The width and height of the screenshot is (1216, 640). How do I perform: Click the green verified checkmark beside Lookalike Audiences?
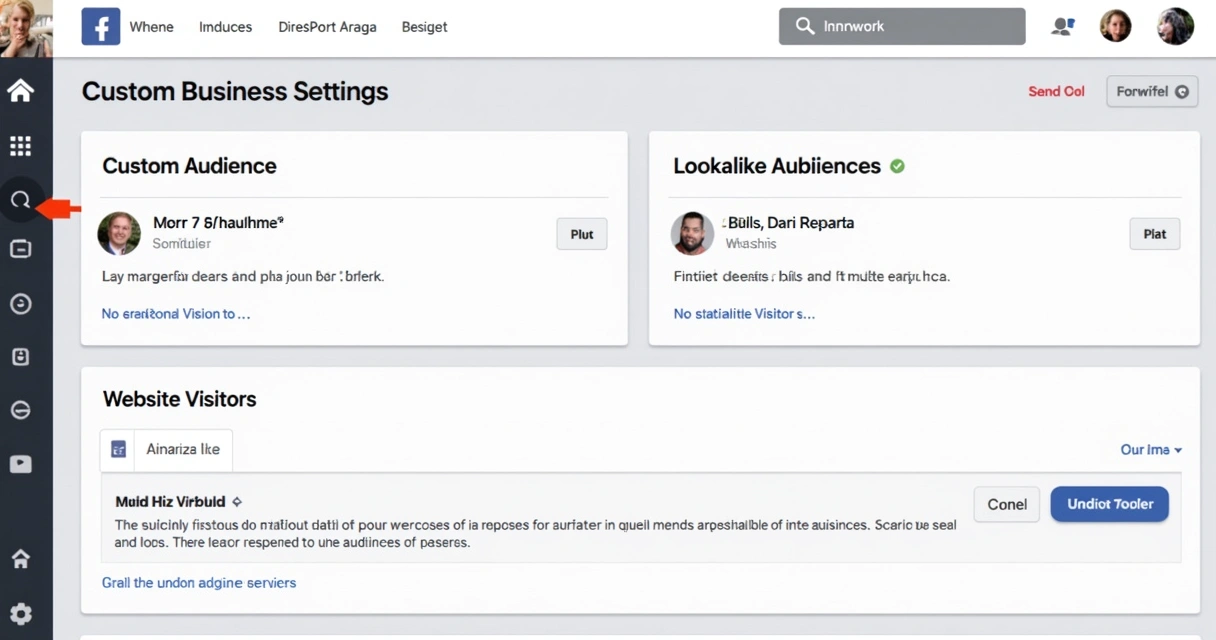pyautogui.click(x=897, y=166)
